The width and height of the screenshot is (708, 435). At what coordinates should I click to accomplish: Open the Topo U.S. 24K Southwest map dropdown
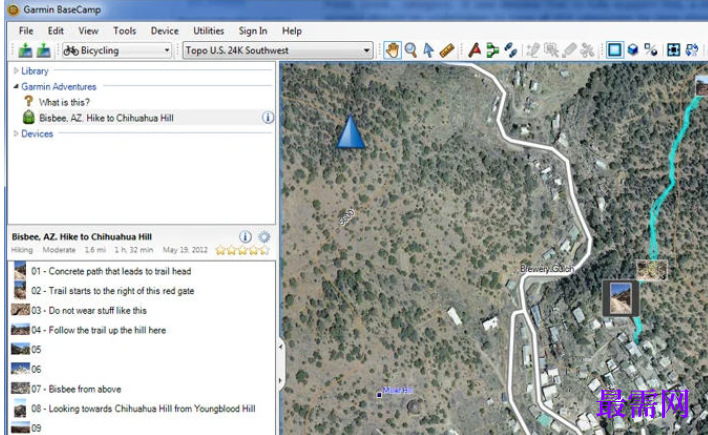click(278, 50)
